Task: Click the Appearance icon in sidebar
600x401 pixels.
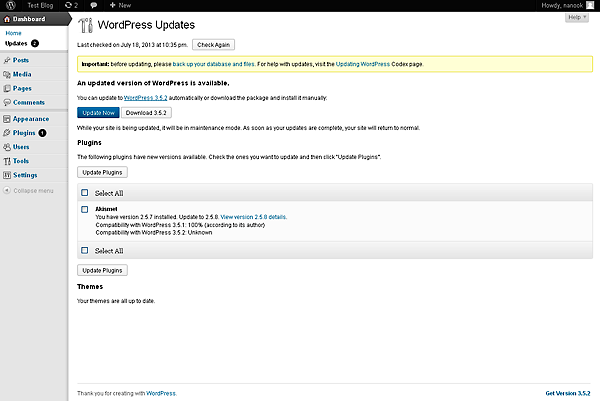Action: (x=7, y=119)
